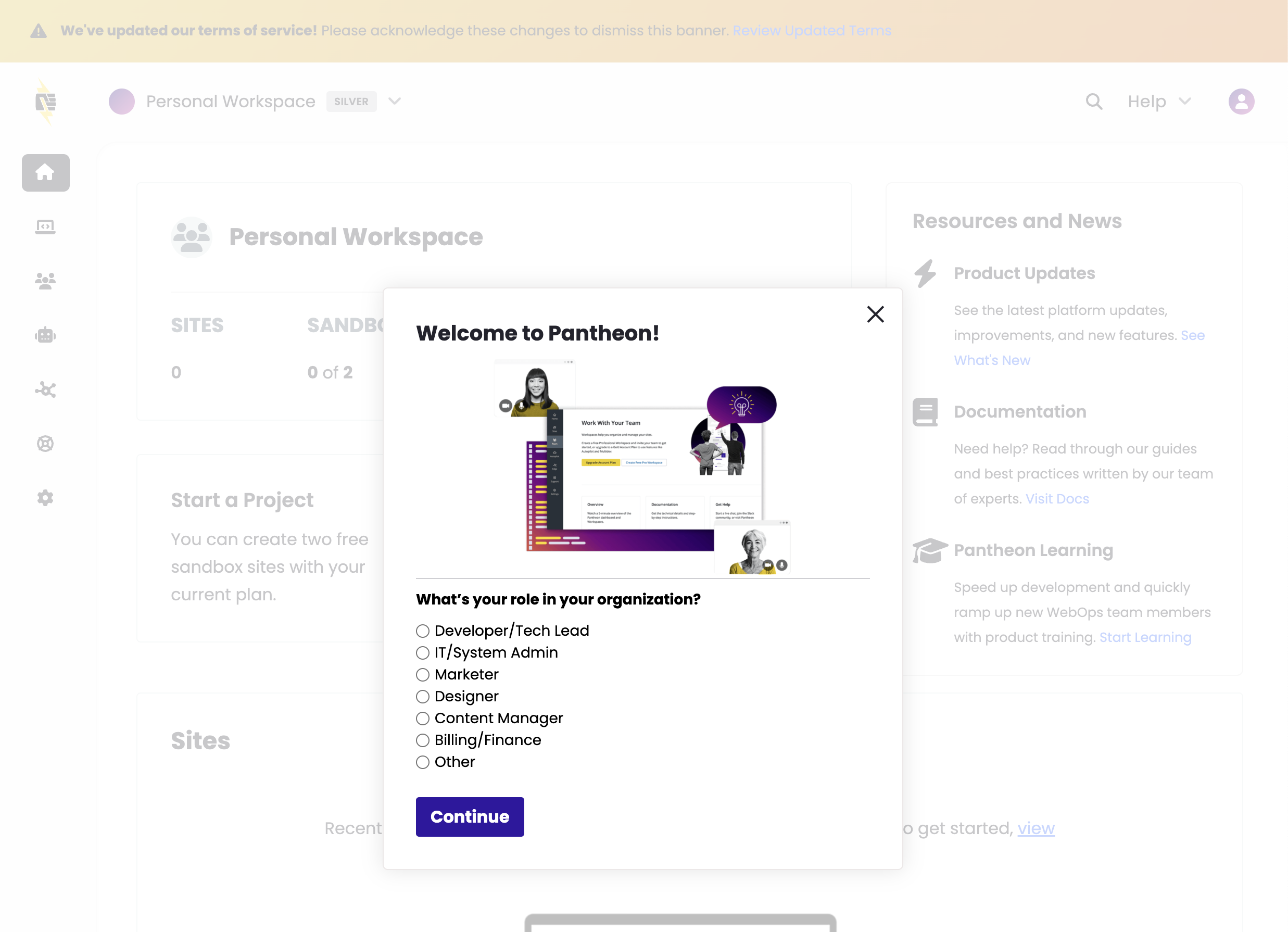Expand the workspace switcher chevron

pos(395,102)
